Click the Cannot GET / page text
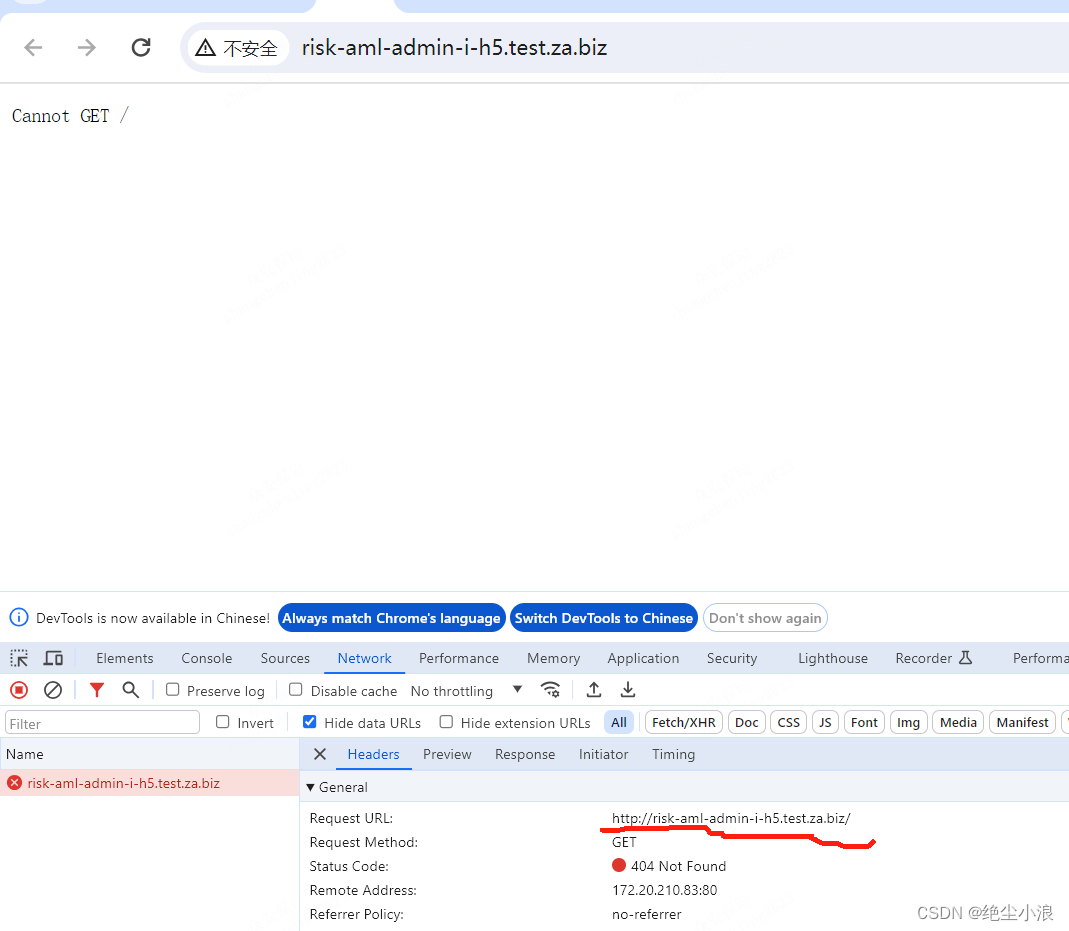 click(70, 116)
